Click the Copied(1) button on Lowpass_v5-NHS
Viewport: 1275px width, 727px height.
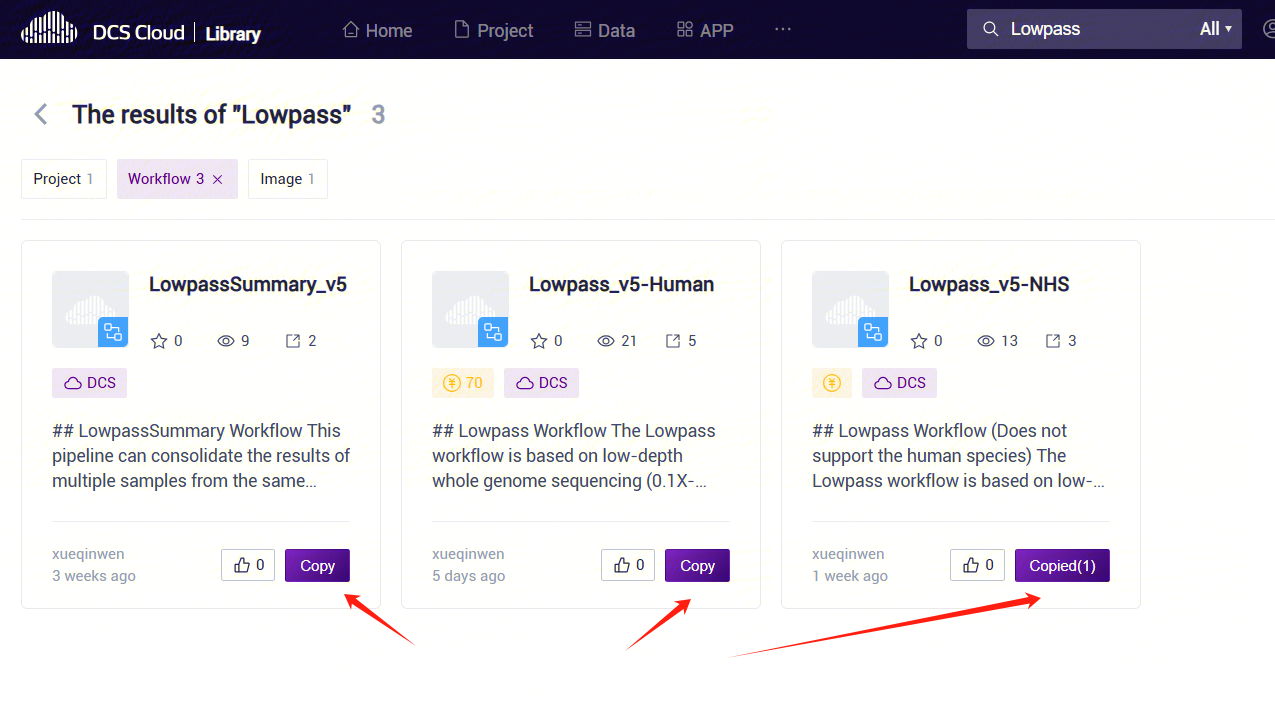(1062, 565)
